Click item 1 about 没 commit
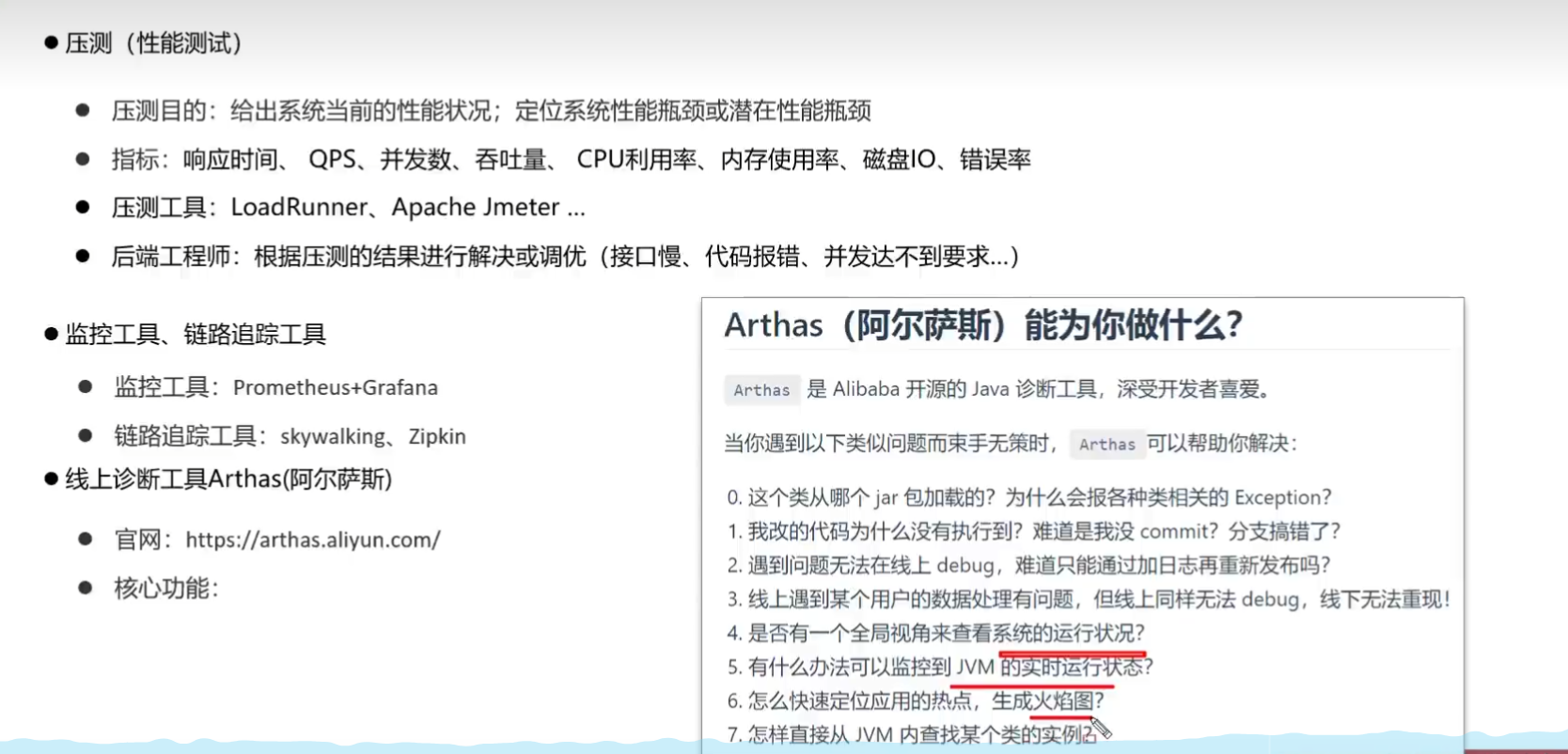 tap(1033, 531)
